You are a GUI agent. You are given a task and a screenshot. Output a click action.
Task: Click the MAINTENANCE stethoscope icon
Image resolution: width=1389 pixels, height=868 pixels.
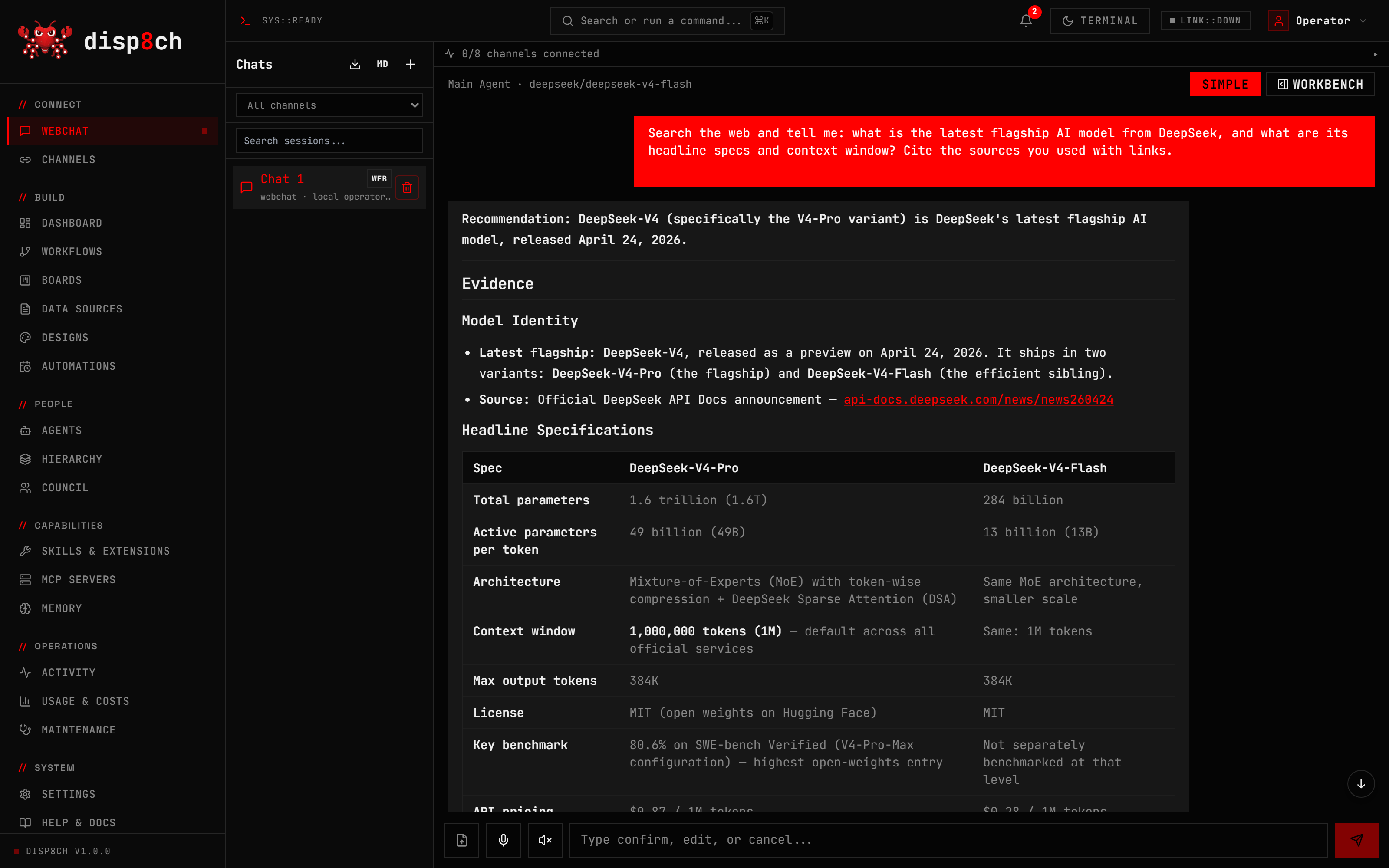pyautogui.click(x=25, y=730)
